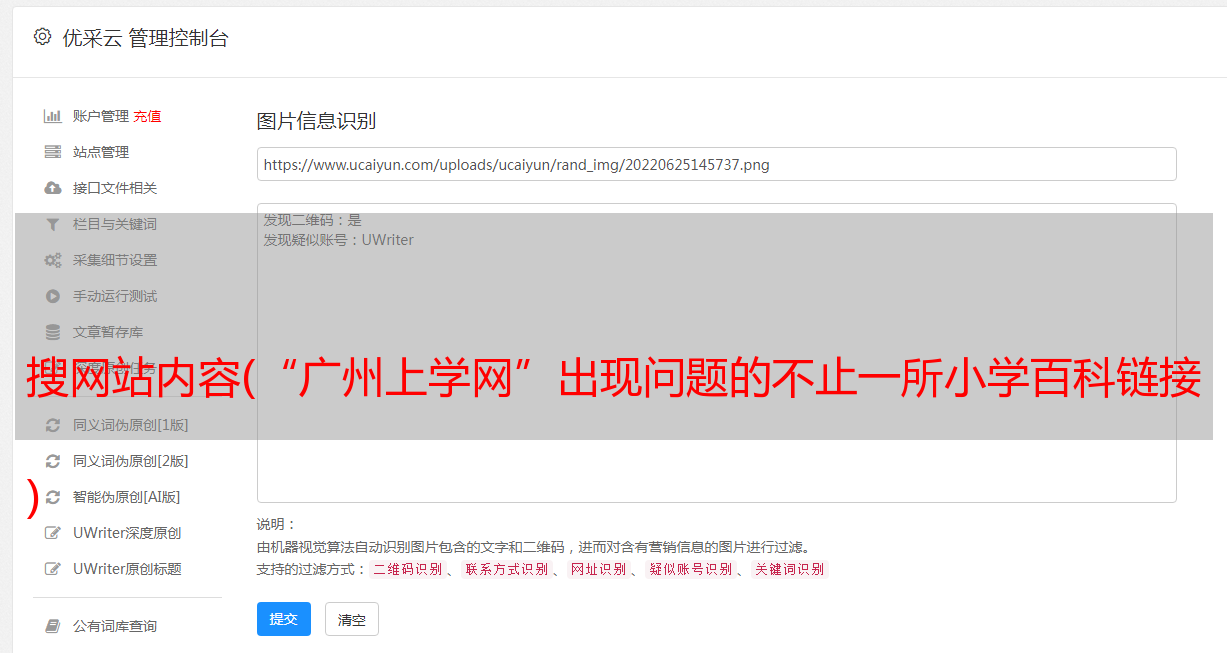Click refresh icon next to 智能伪原创[AI版]
1227x653 pixels.
(53, 497)
